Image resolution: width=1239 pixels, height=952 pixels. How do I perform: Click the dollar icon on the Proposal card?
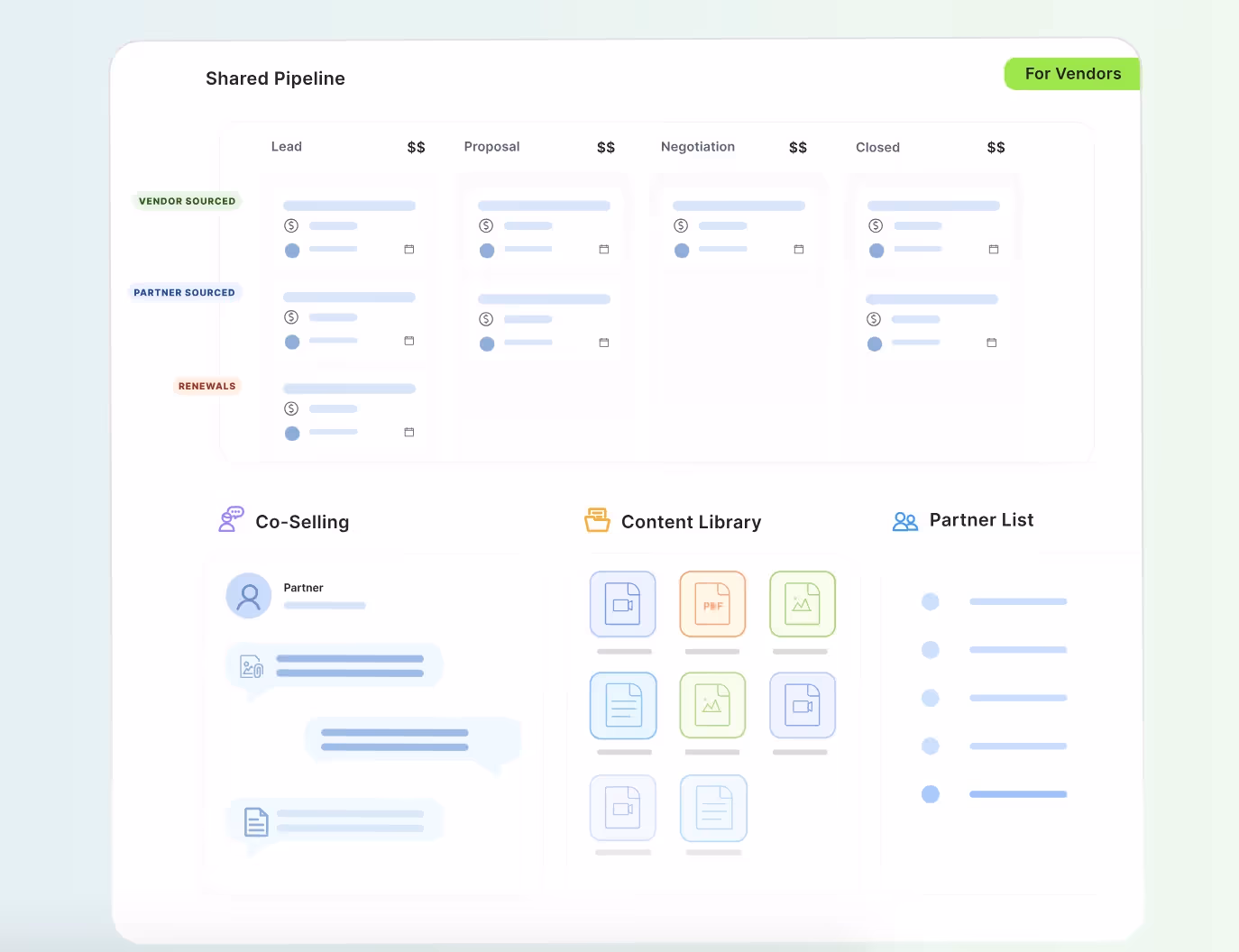pos(487,226)
